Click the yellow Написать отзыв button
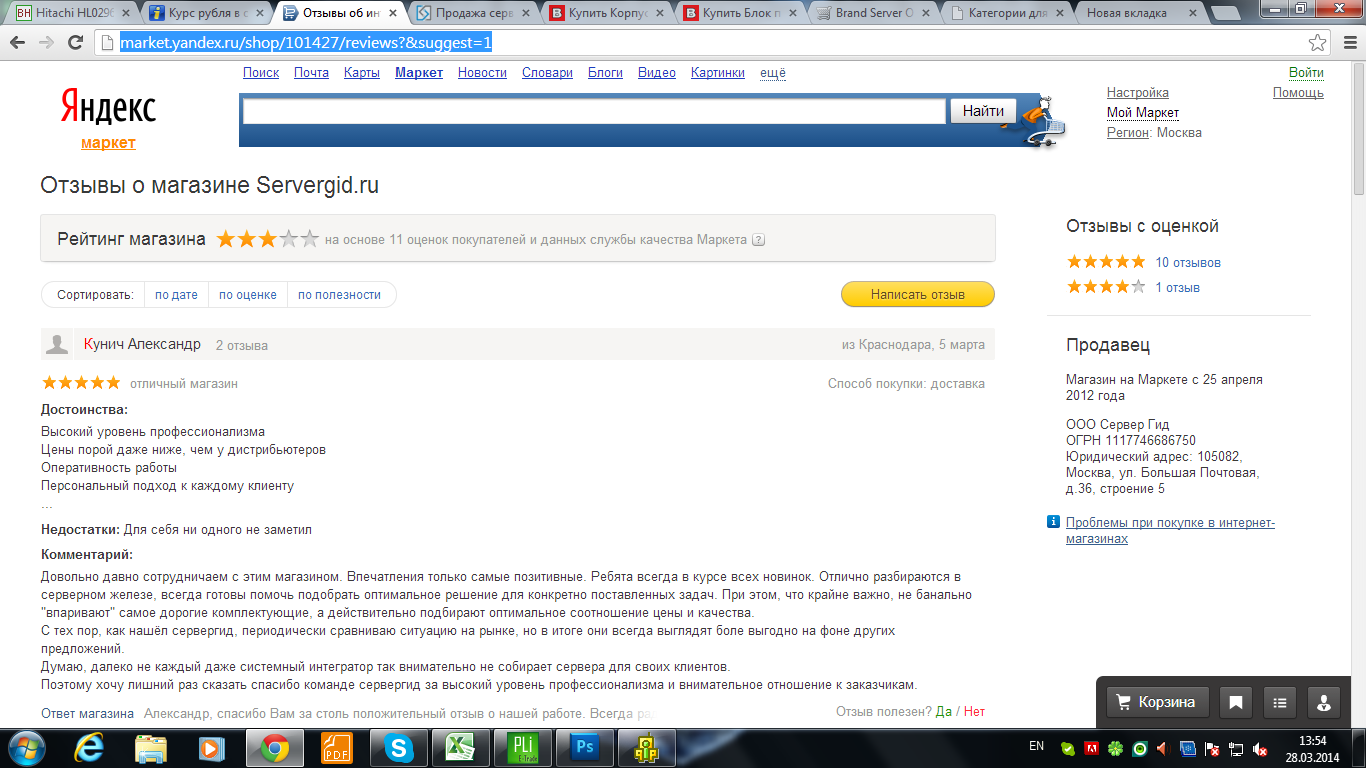The image size is (1366, 768). (918, 294)
